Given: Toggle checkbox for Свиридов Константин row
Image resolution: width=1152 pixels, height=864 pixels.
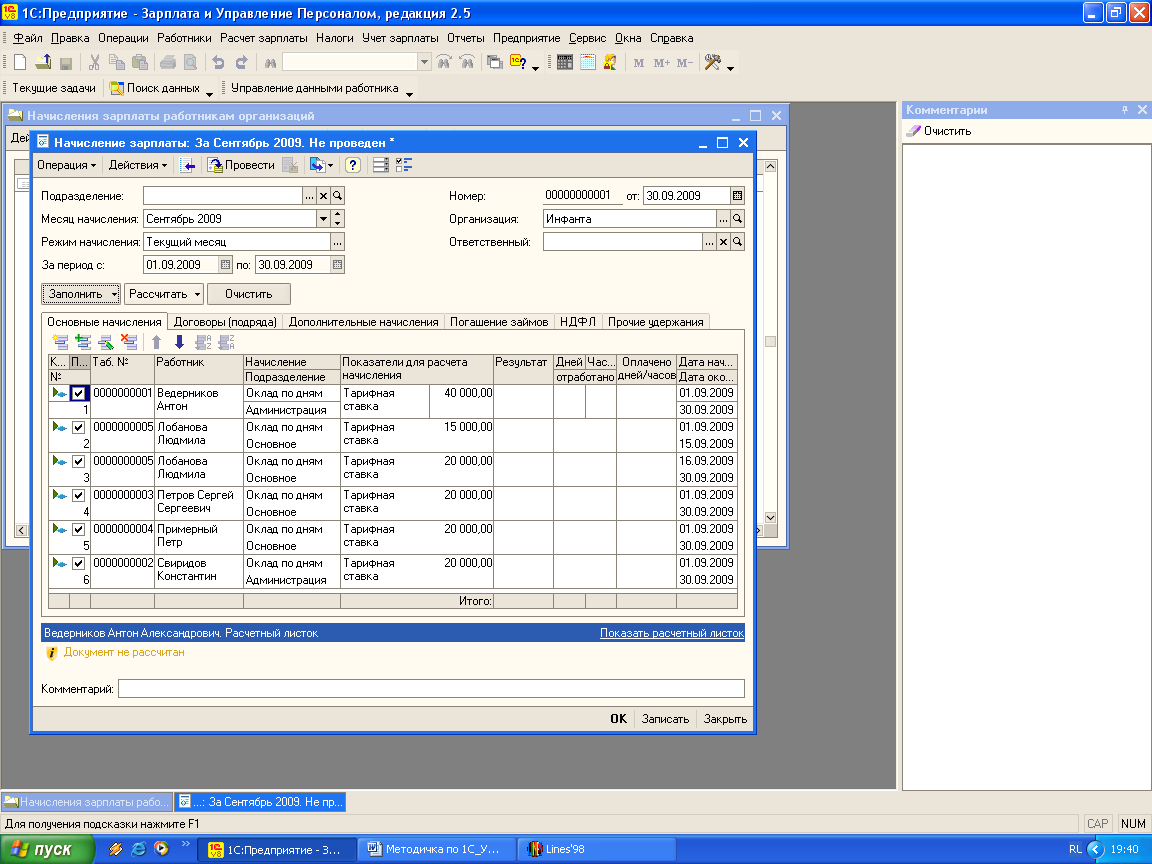Looking at the screenshot, I should [x=79, y=564].
